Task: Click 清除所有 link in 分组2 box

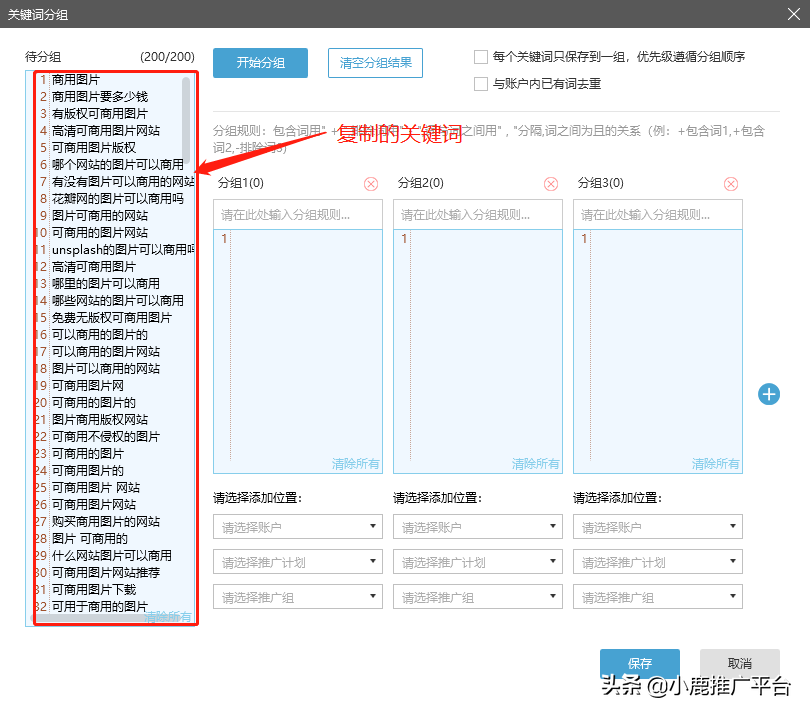Action: coord(536,464)
